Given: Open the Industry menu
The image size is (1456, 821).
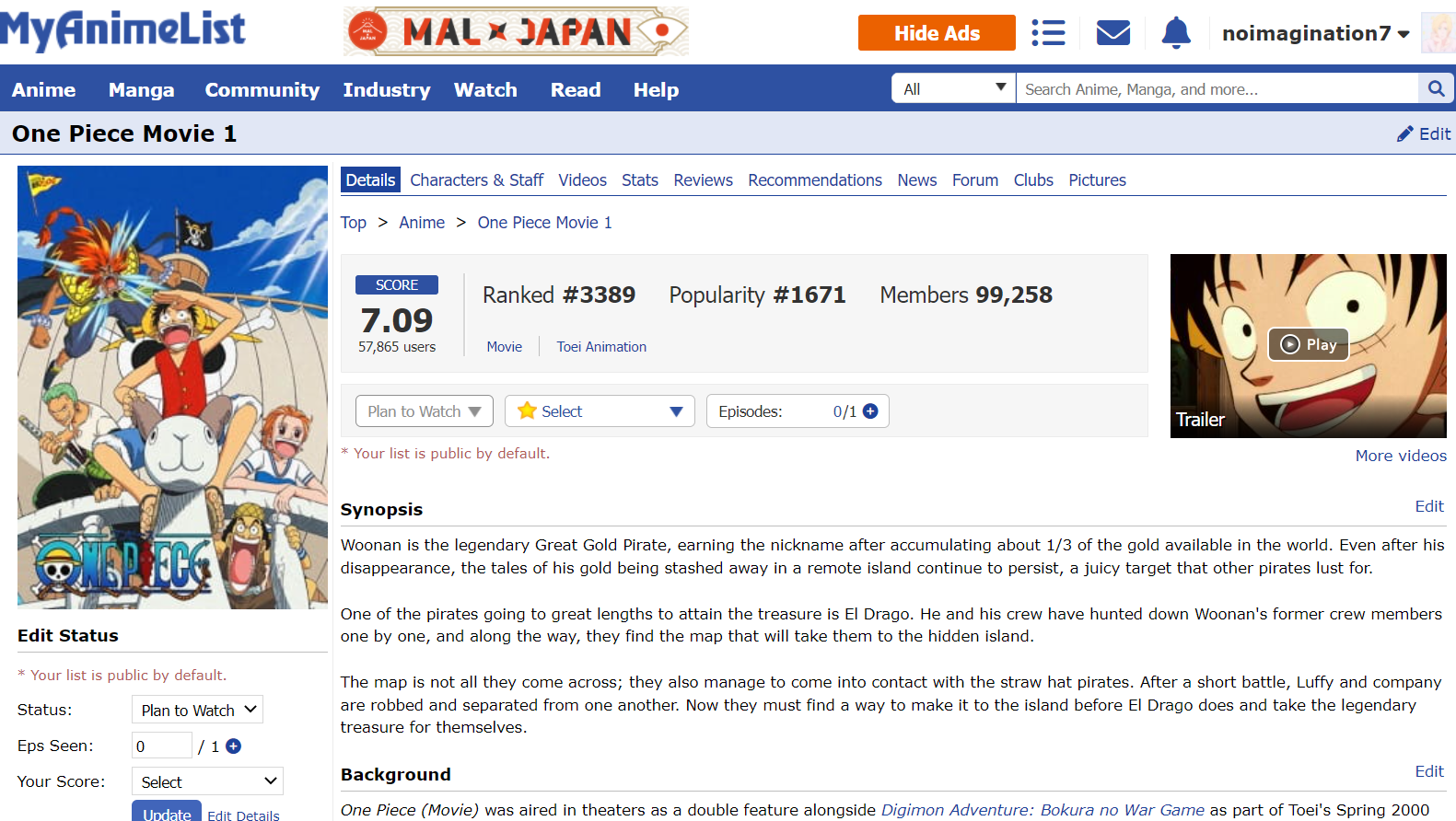Looking at the screenshot, I should point(386,89).
